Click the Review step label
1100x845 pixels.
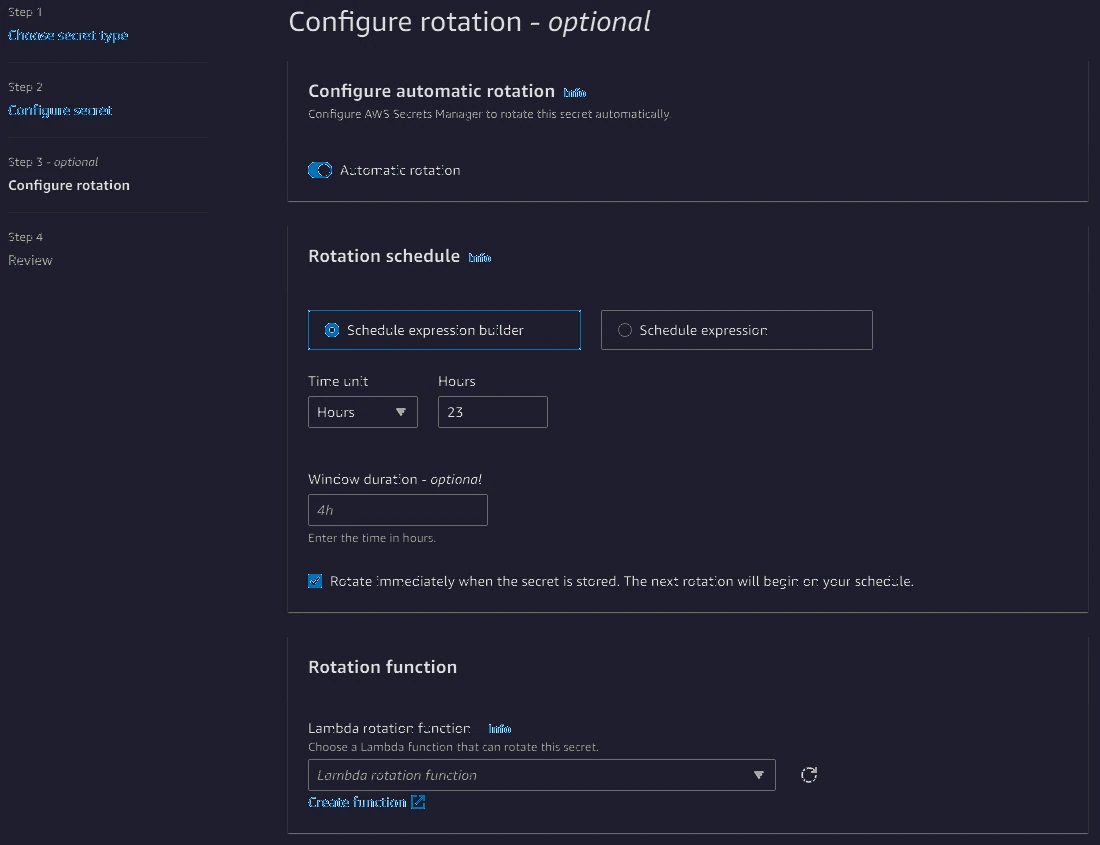coord(30,260)
